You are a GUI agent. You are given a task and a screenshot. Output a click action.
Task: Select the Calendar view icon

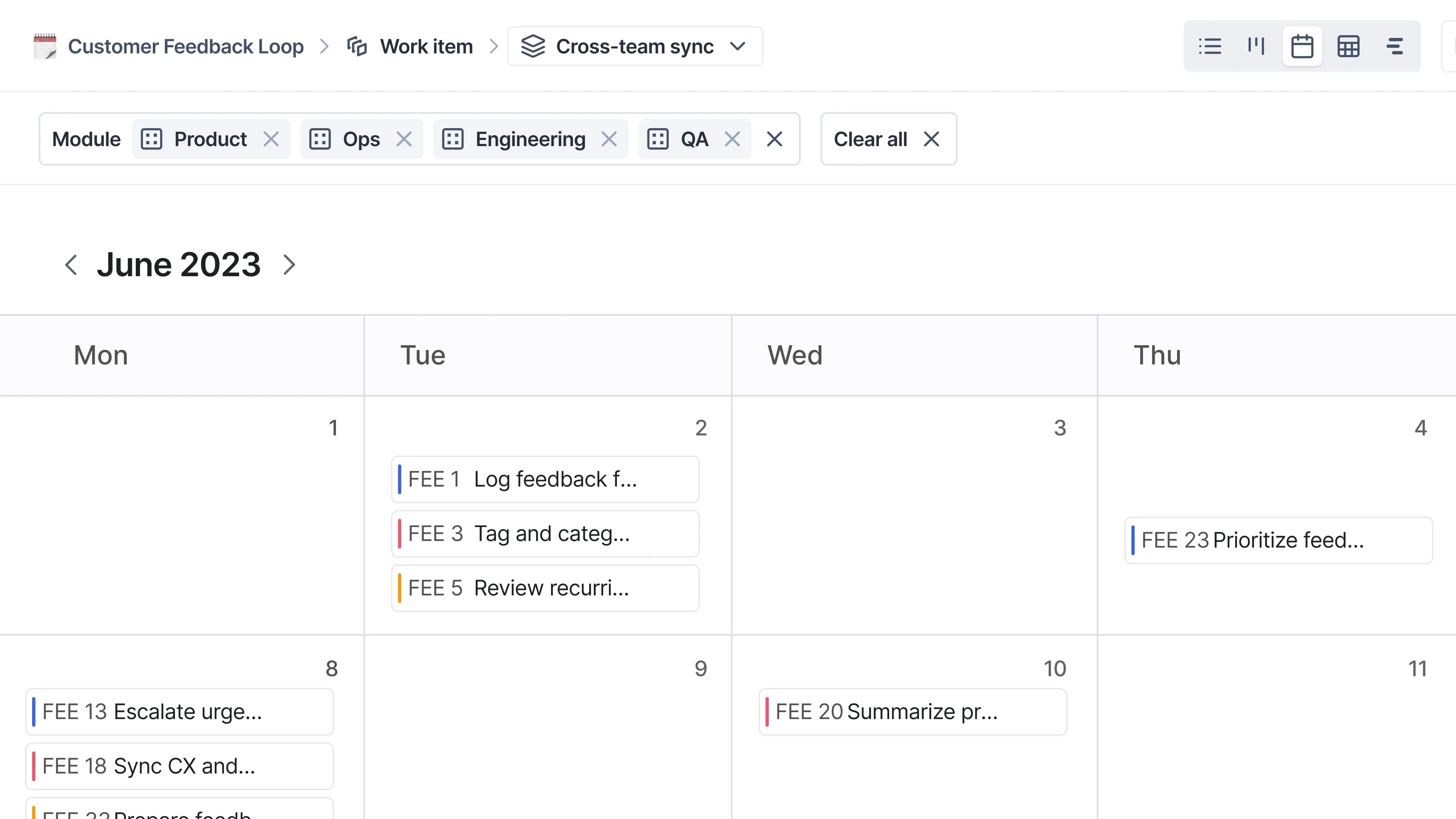[1302, 46]
